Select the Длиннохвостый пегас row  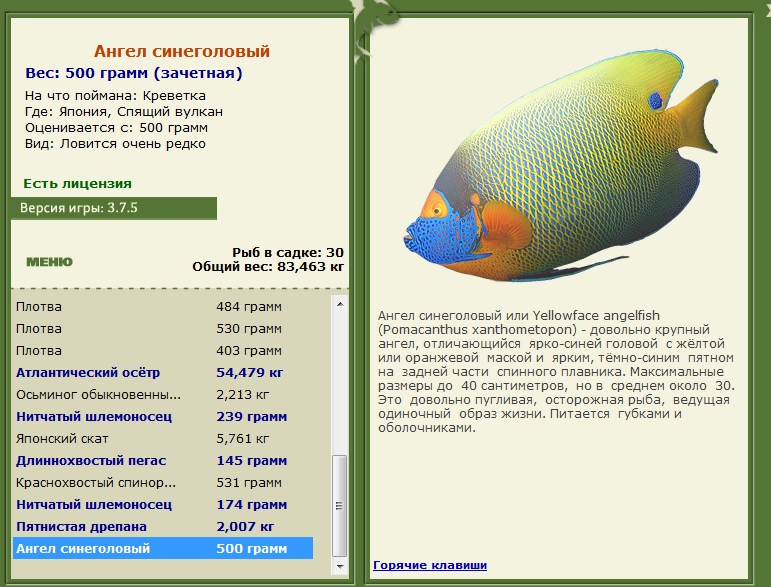163,461
